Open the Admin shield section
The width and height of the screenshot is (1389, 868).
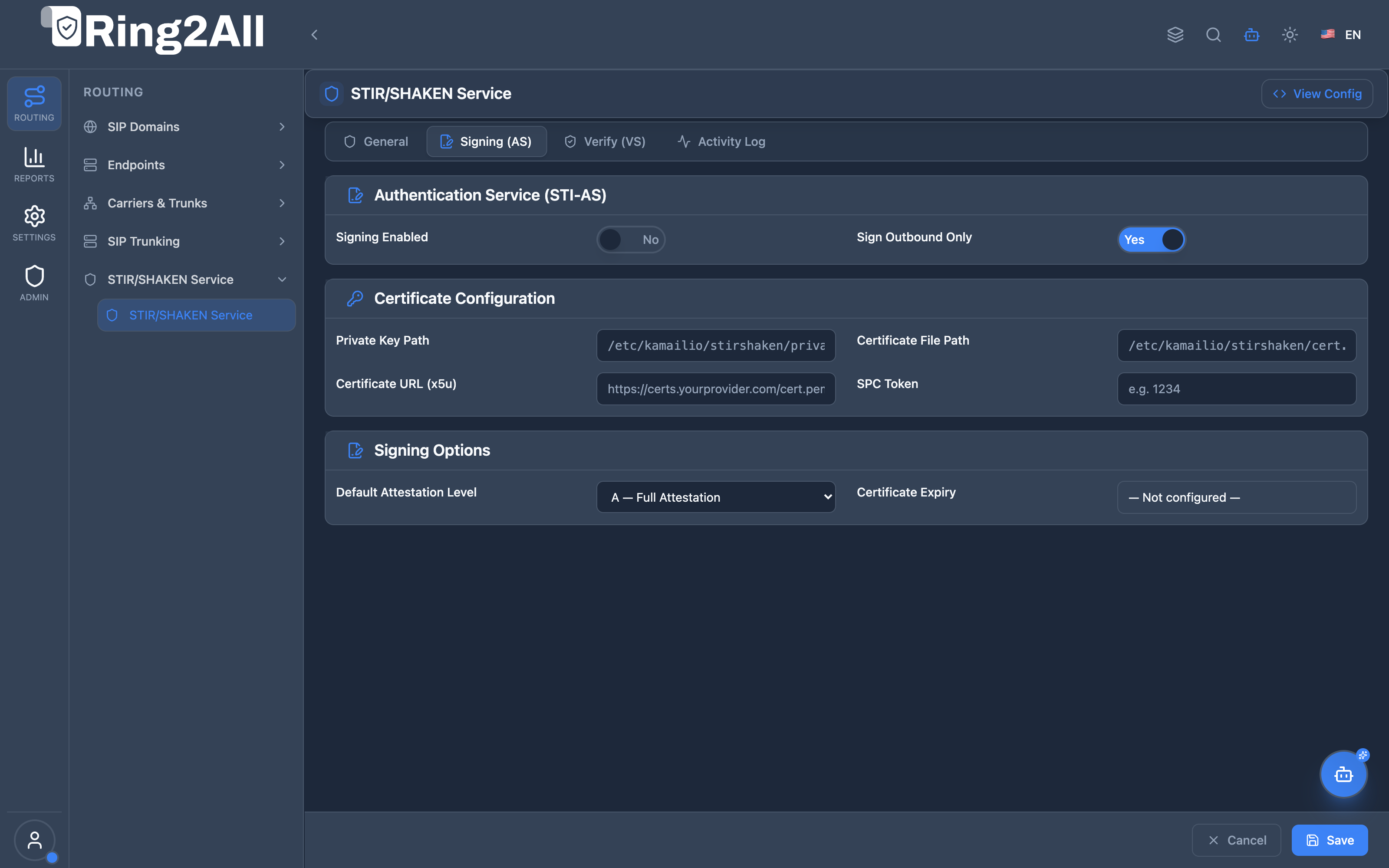coord(34,283)
